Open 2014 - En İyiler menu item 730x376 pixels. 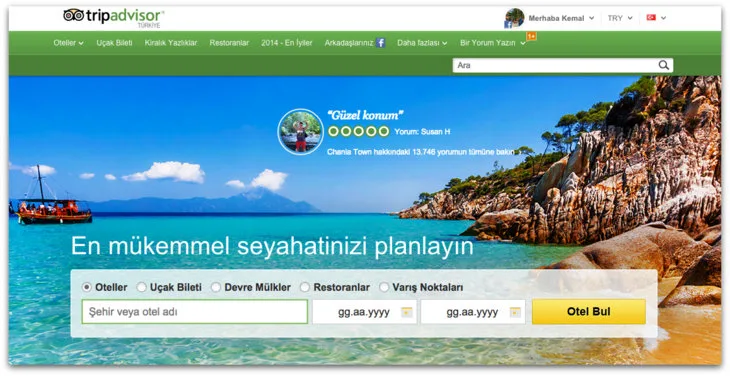287,43
